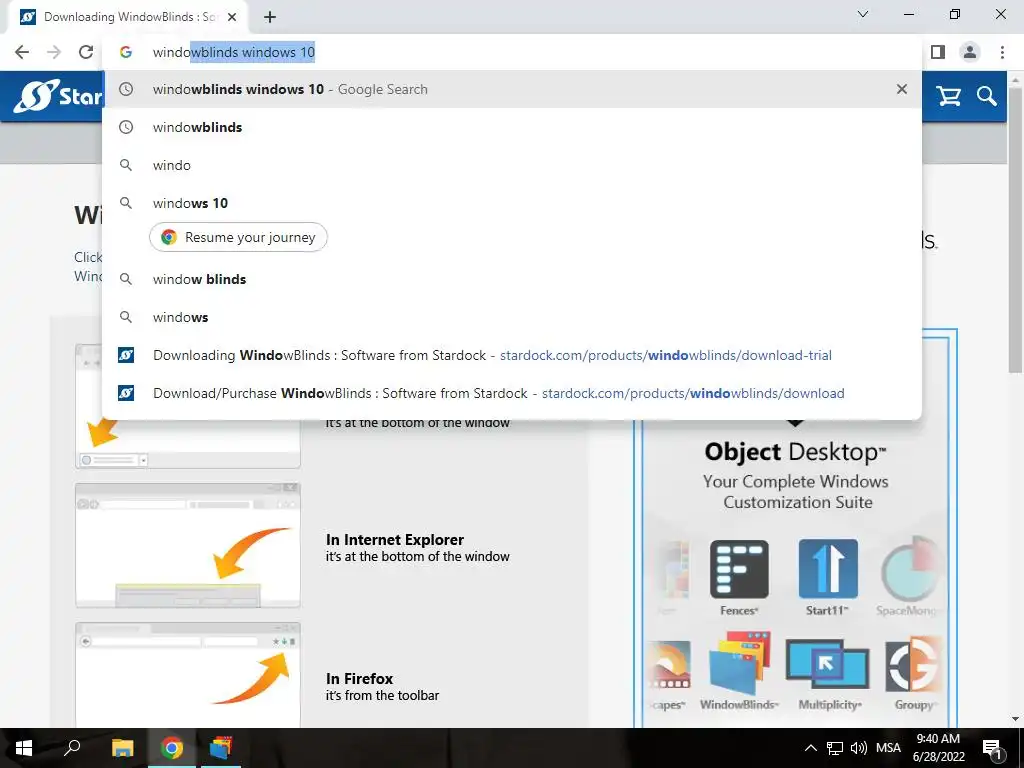The height and width of the screenshot is (768, 1024).
Task: Click the Object Desktop heading
Action: tap(795, 452)
